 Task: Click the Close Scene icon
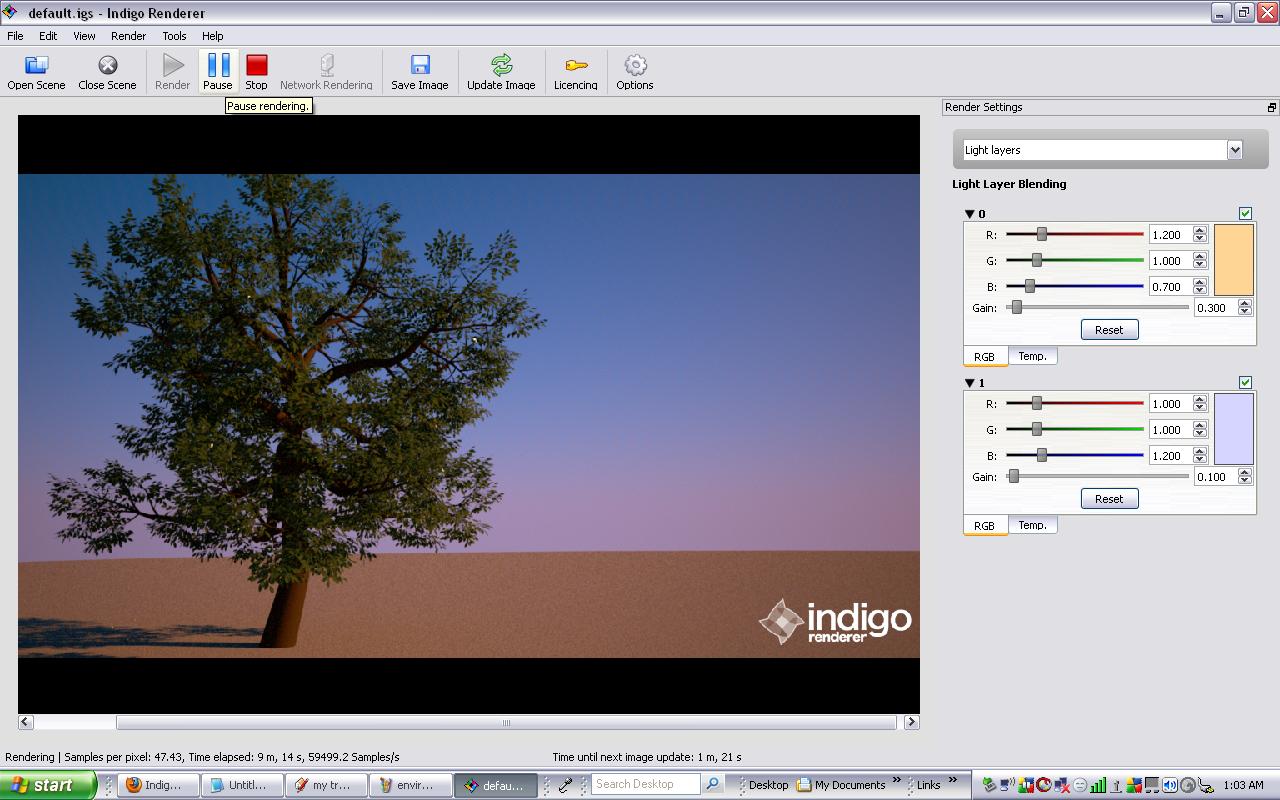click(x=107, y=66)
